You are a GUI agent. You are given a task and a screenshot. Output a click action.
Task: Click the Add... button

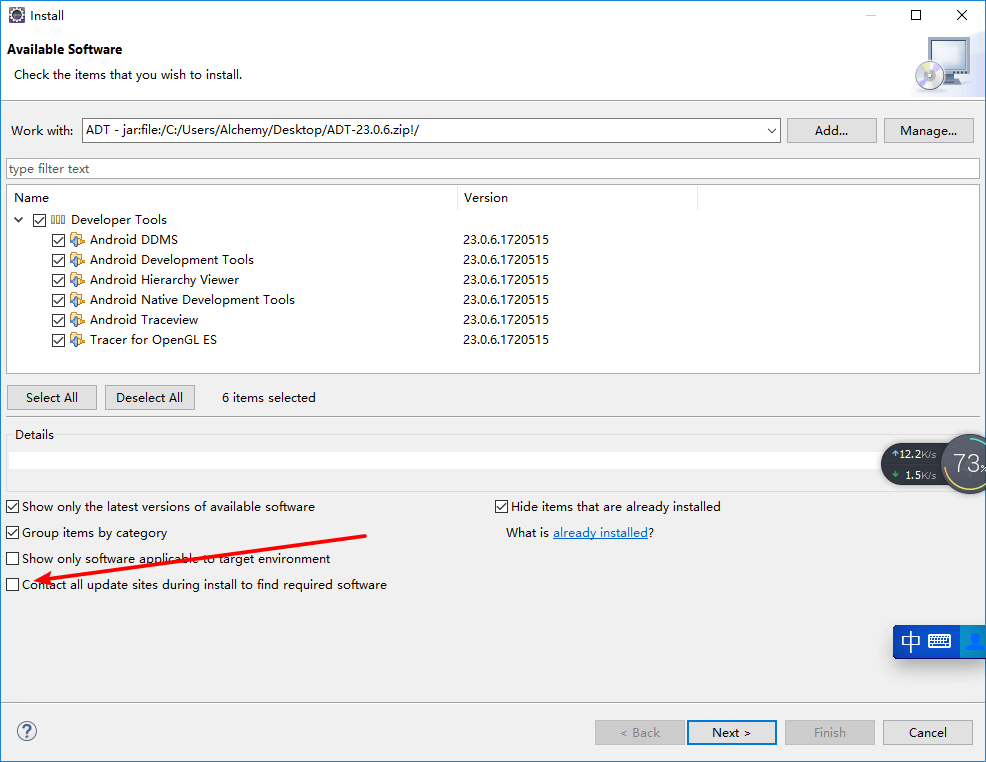pos(831,131)
